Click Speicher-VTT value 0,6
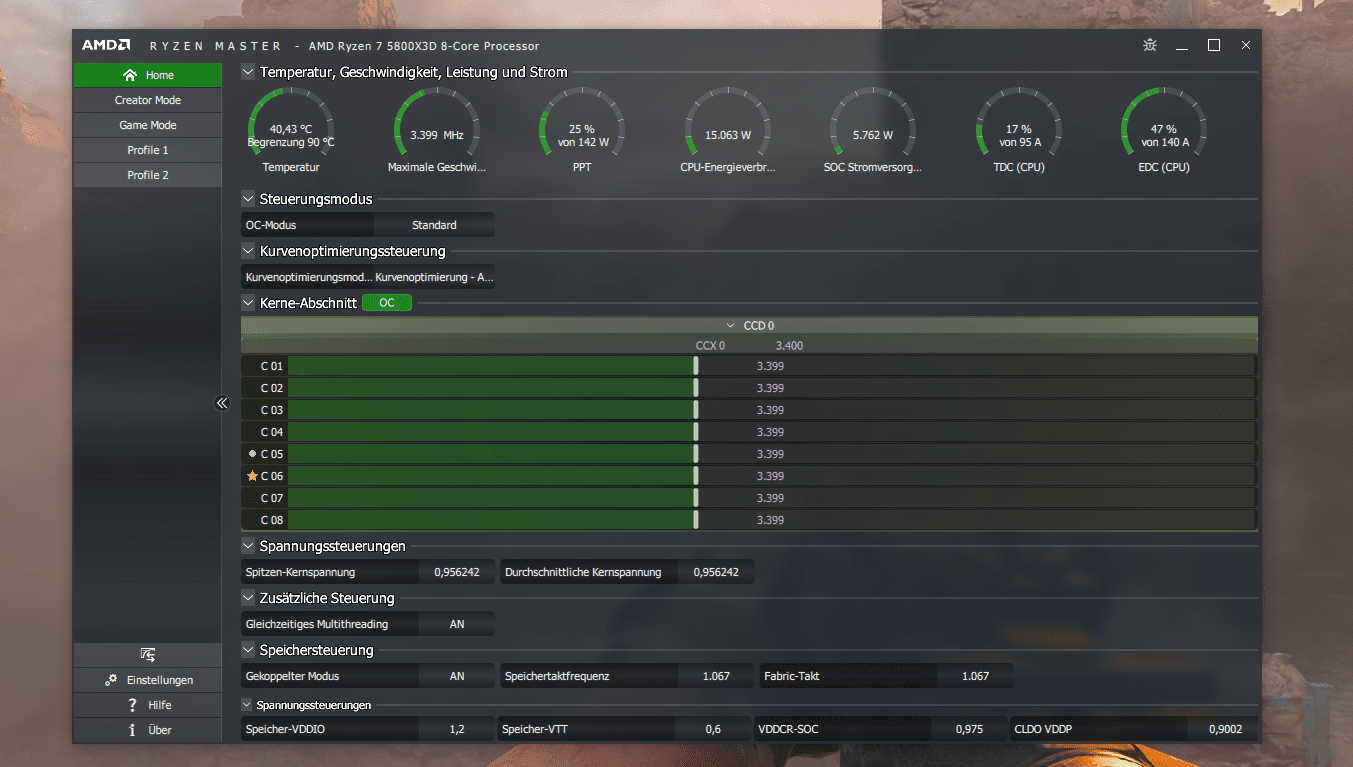This screenshot has height=767, width=1353. pyautogui.click(x=713, y=729)
